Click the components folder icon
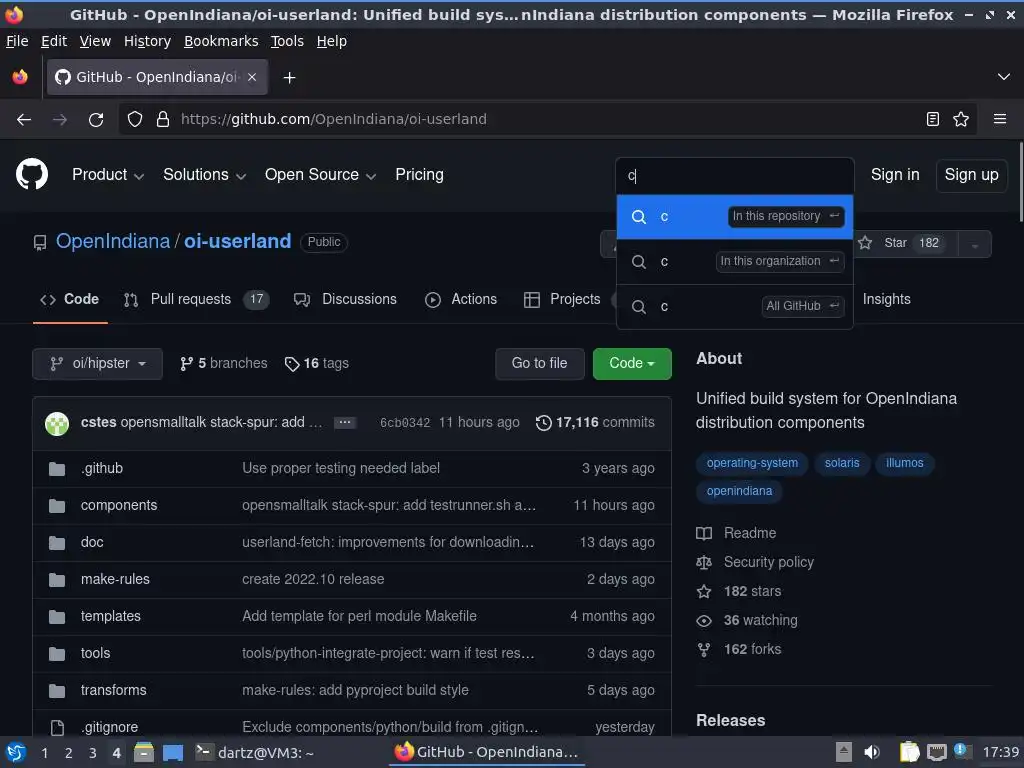This screenshot has width=1024, height=768. tap(57, 505)
